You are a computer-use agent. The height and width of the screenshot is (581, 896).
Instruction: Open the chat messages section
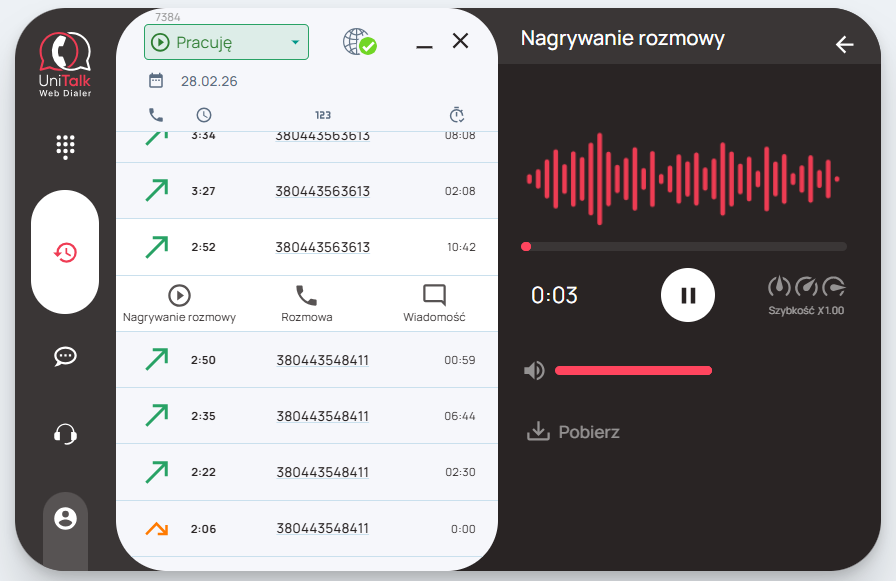[x=65, y=356]
